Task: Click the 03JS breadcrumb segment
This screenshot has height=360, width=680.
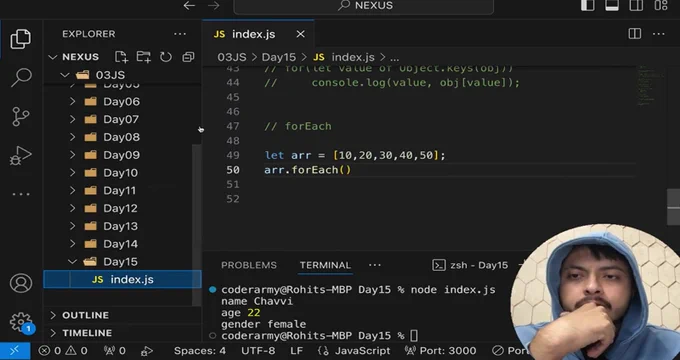Action: 232,57
